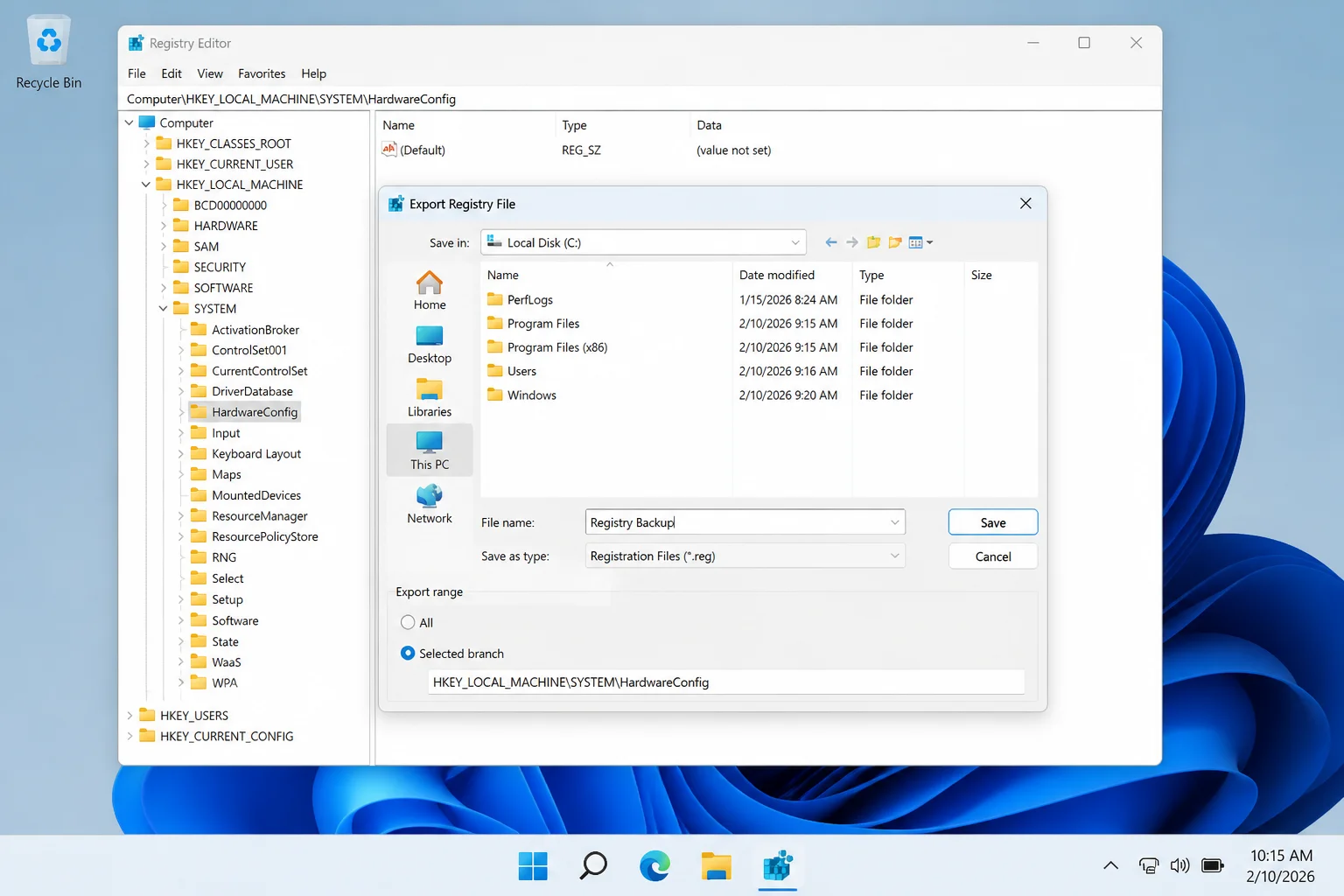Image resolution: width=1344 pixels, height=896 pixels.
Task: Open the View menu icon in dialog toolbar
Action: 920,242
